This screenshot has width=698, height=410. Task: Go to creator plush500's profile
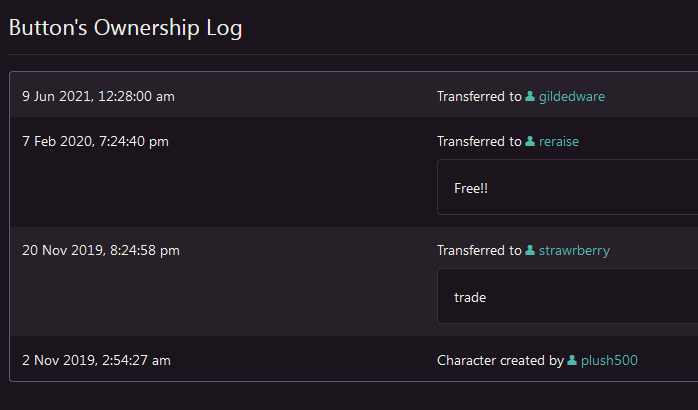coord(609,360)
